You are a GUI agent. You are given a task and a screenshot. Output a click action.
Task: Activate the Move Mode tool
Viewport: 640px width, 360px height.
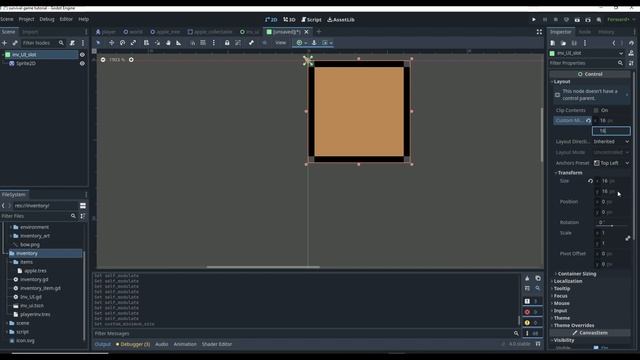[111, 43]
